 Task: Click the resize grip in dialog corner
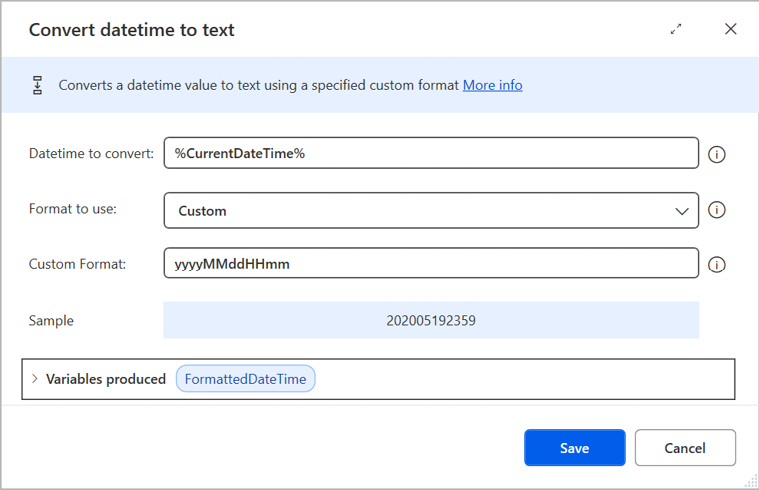tap(751, 482)
